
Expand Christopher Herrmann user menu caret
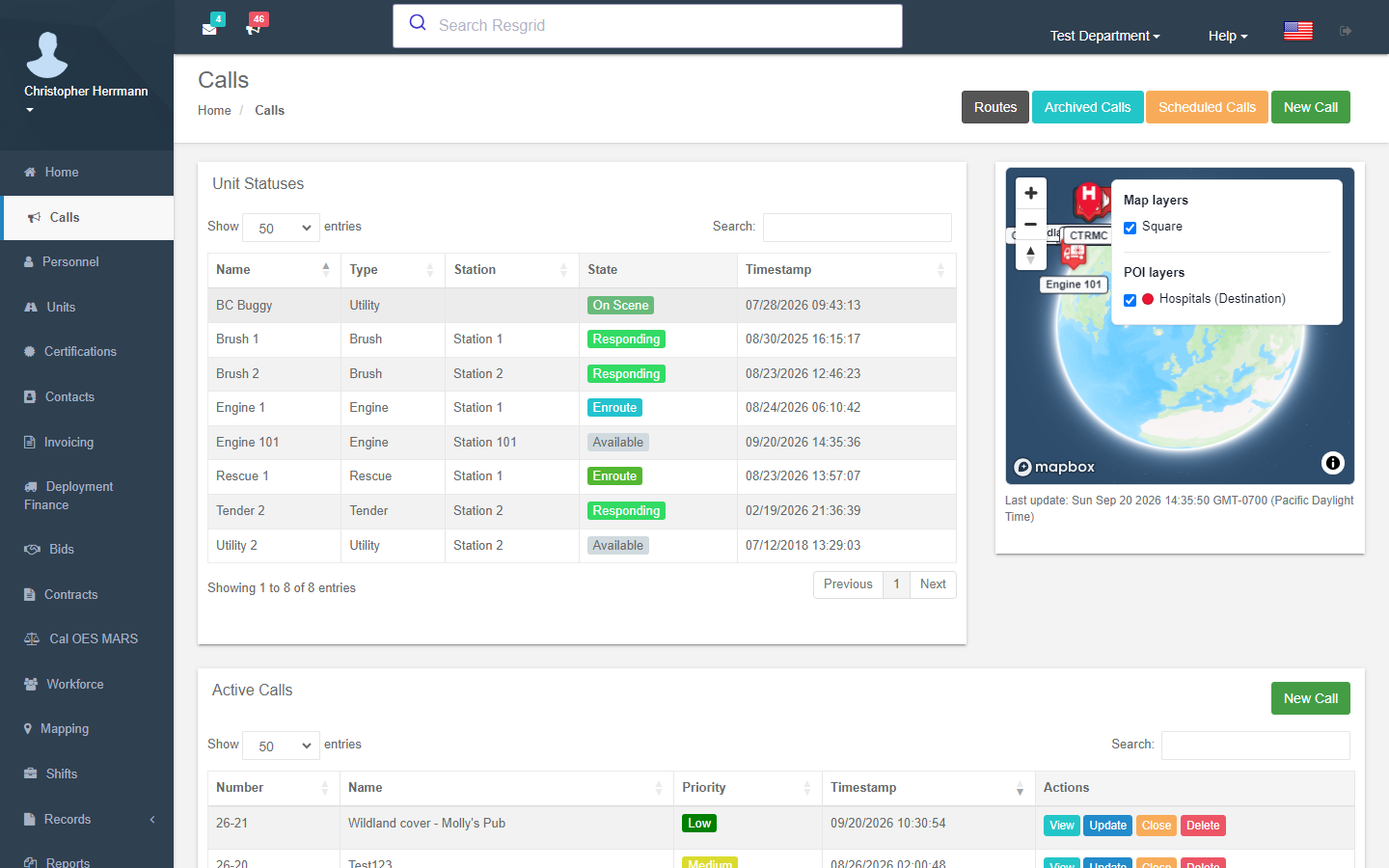(30, 110)
